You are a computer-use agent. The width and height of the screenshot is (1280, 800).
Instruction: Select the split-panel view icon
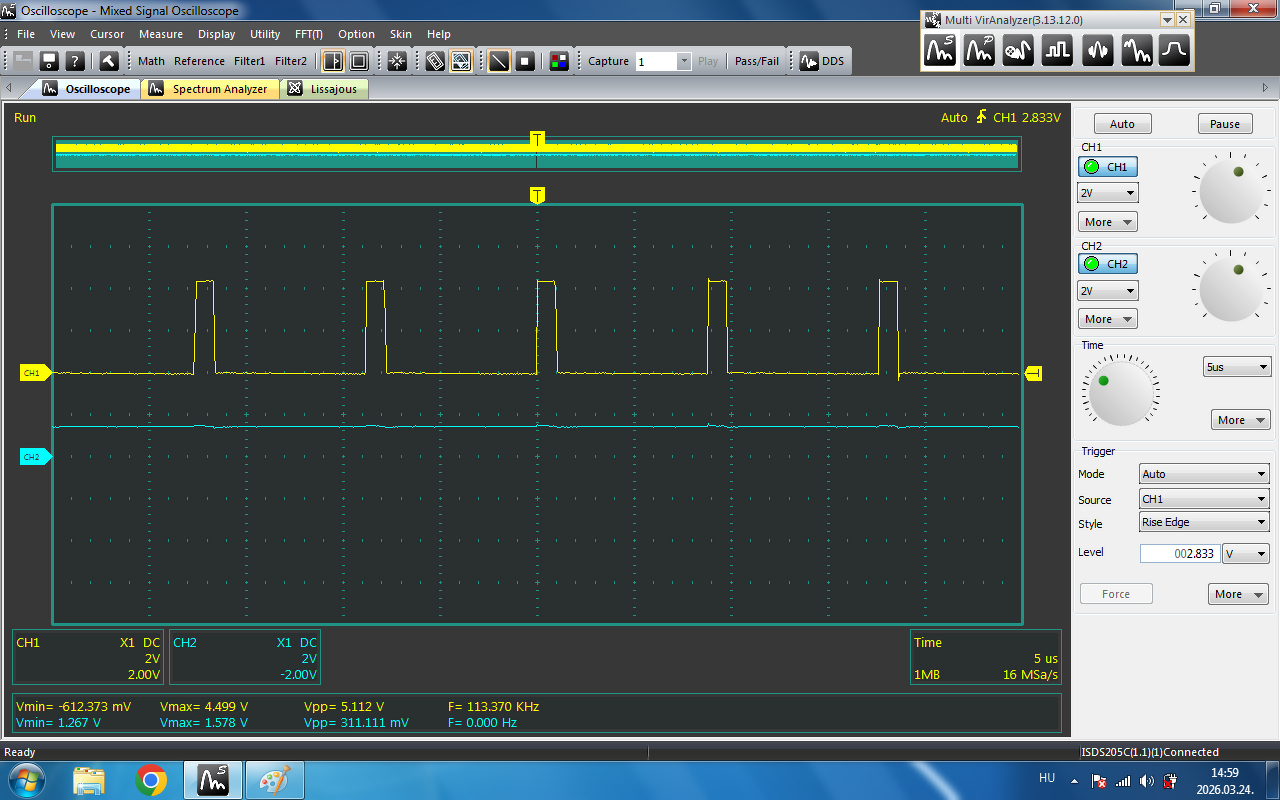pos(333,61)
